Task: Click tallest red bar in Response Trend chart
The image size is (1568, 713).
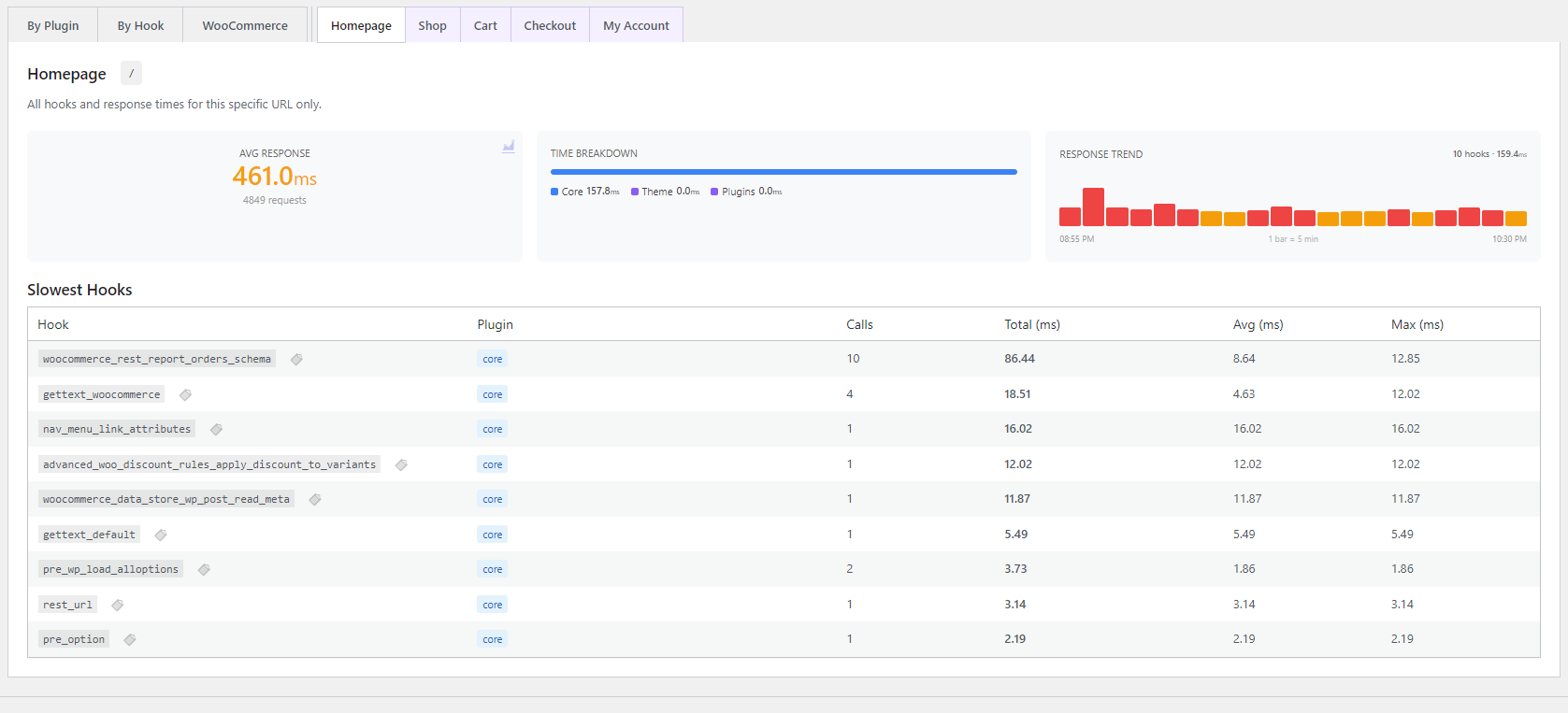Action: pyautogui.click(x=1093, y=207)
